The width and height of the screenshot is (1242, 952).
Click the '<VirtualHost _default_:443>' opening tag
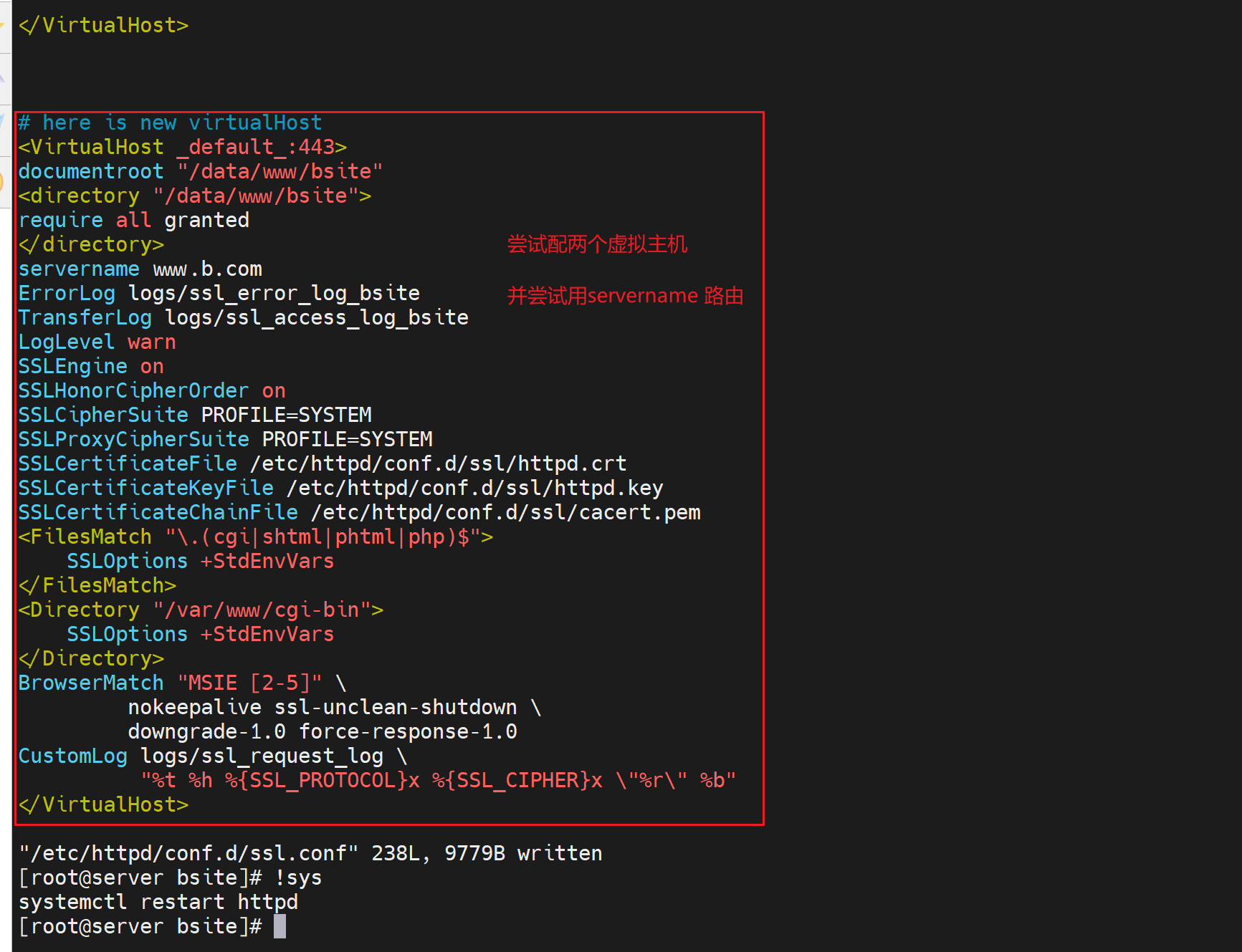click(183, 147)
